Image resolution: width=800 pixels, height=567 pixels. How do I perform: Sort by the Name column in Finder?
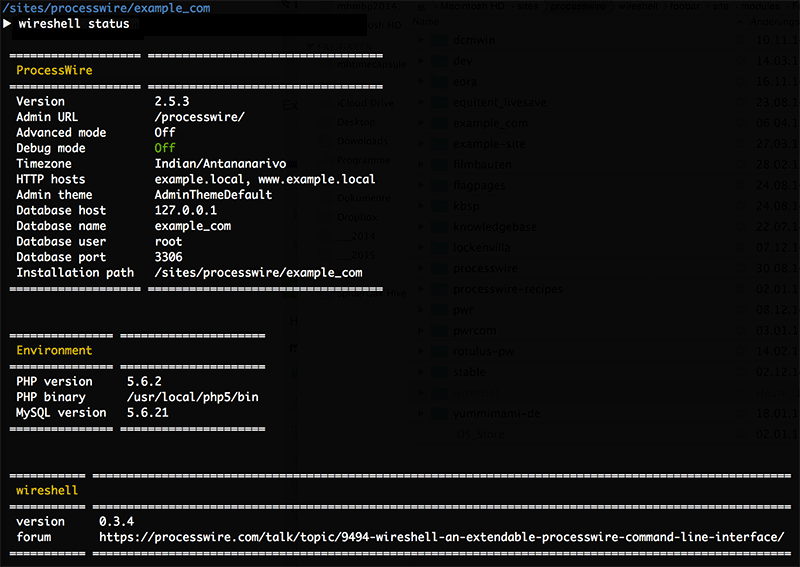[x=426, y=21]
